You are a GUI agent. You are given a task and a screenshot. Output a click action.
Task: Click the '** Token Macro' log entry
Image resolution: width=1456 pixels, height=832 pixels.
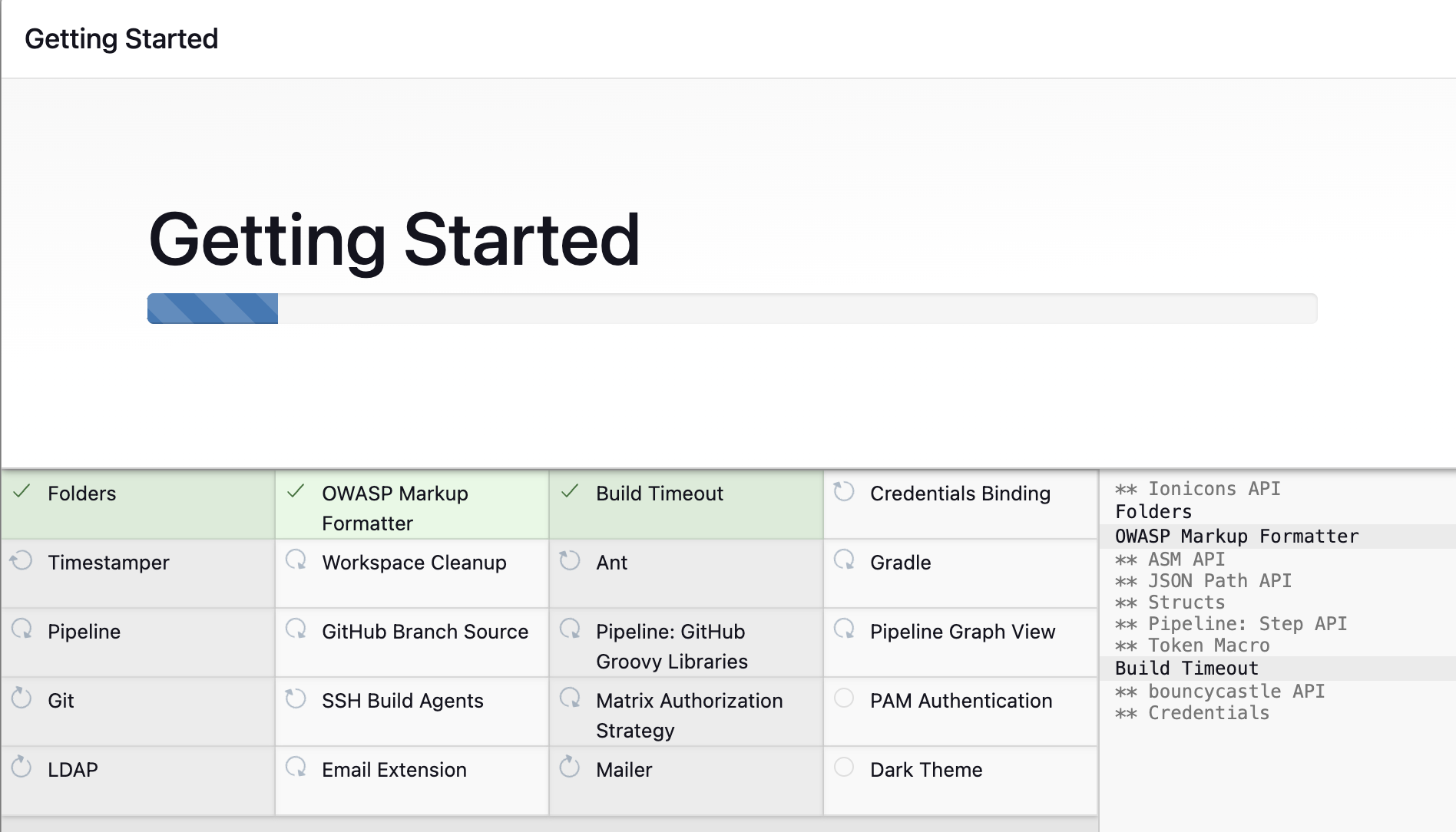click(x=1192, y=645)
